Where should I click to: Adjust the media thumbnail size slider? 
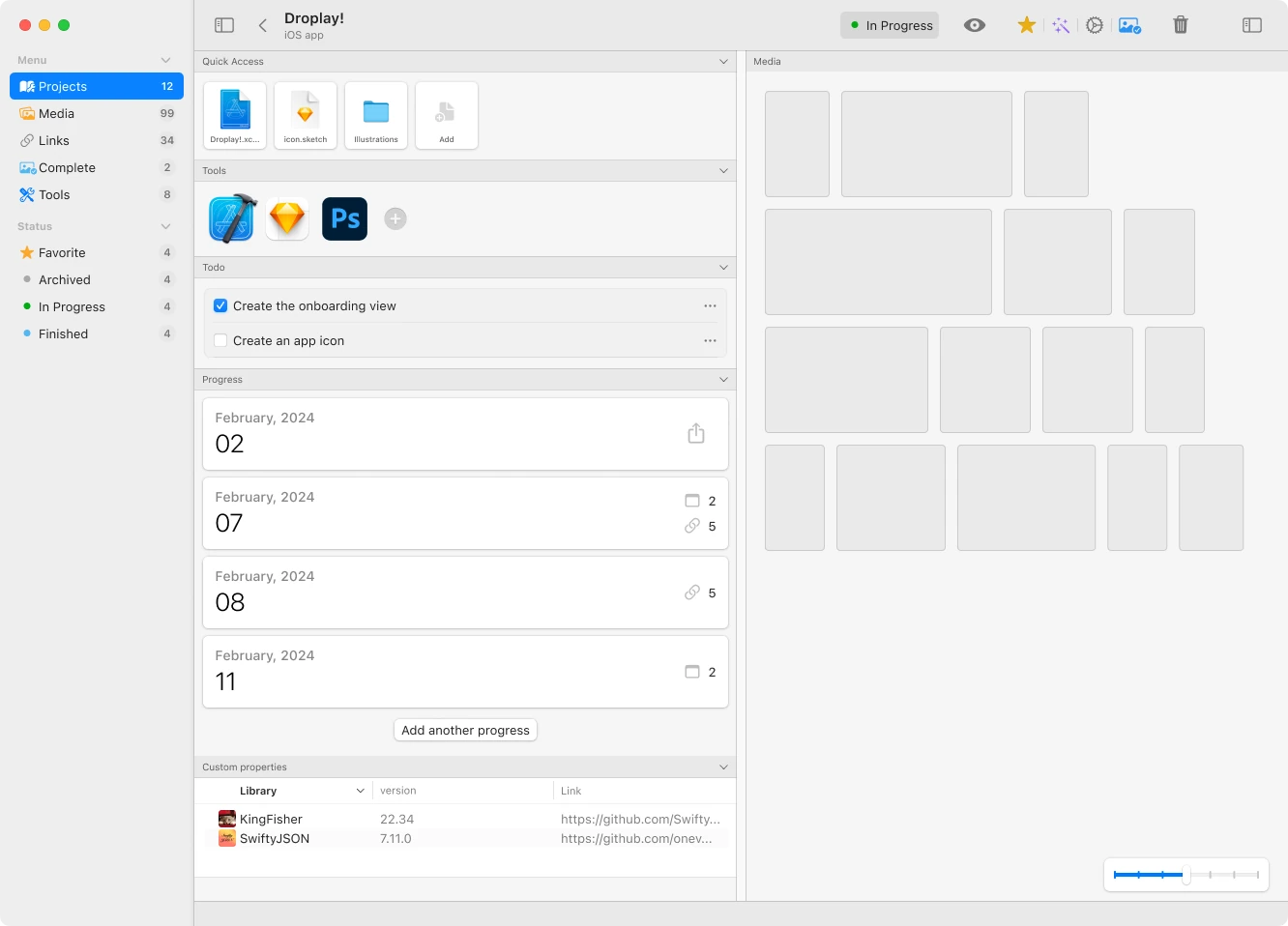click(x=1186, y=875)
